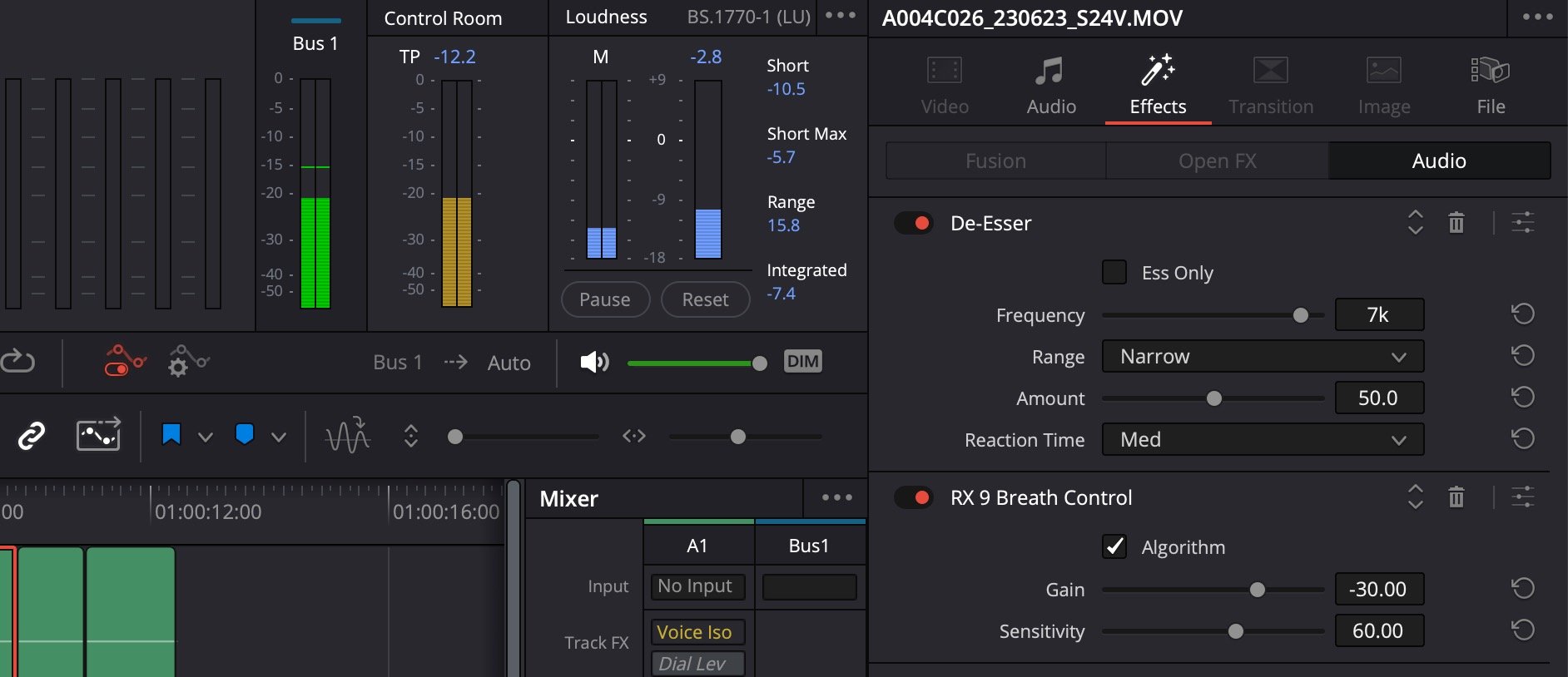
Task: Click the range selection mode icon
Action: pos(98,434)
